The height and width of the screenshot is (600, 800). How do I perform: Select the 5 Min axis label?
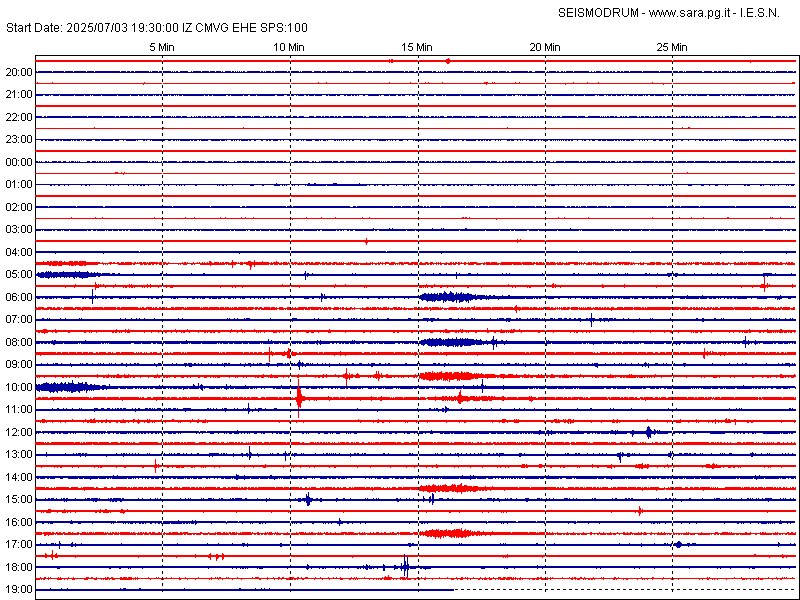[162, 47]
